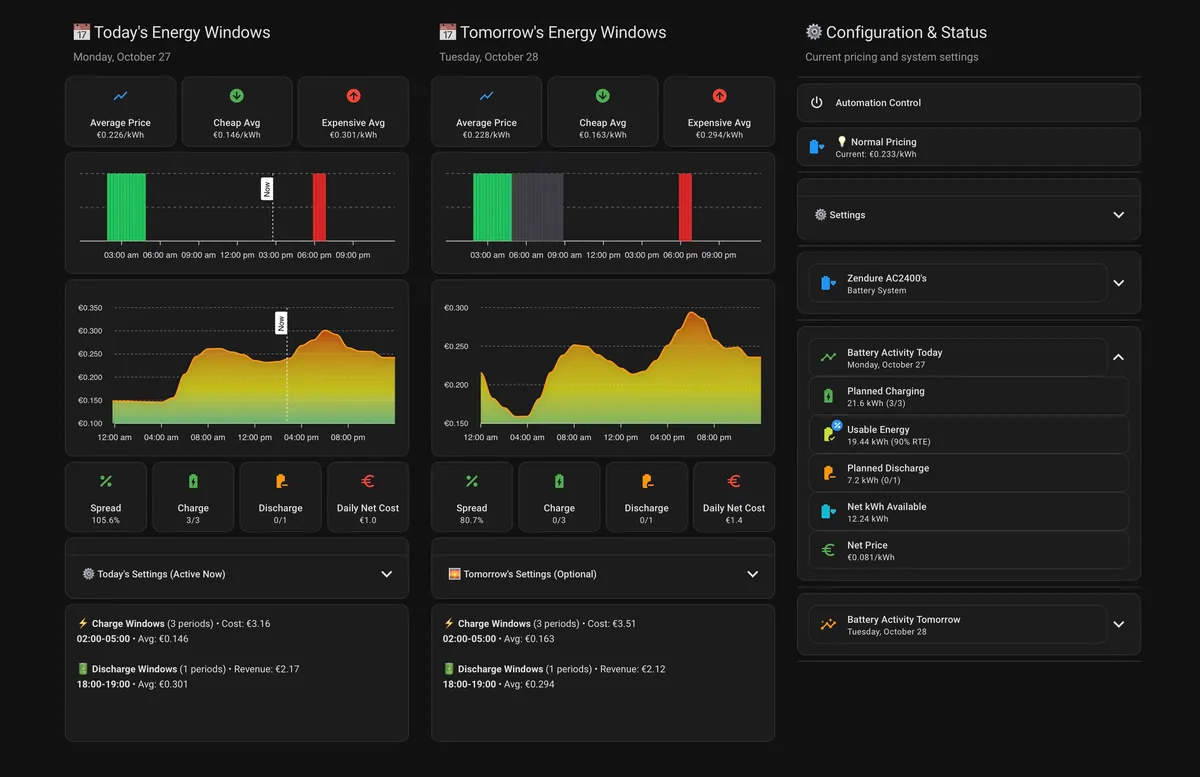Click the Normal Pricing battery heart icon

pos(816,147)
